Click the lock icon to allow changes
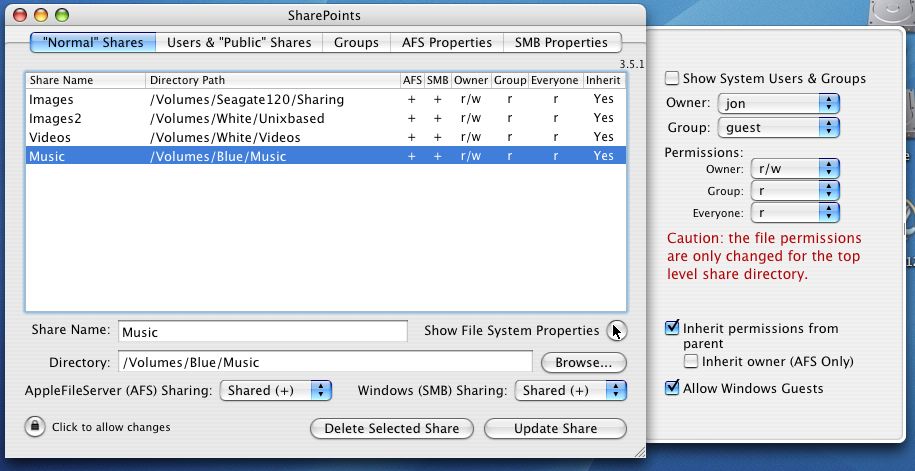 pos(35,427)
